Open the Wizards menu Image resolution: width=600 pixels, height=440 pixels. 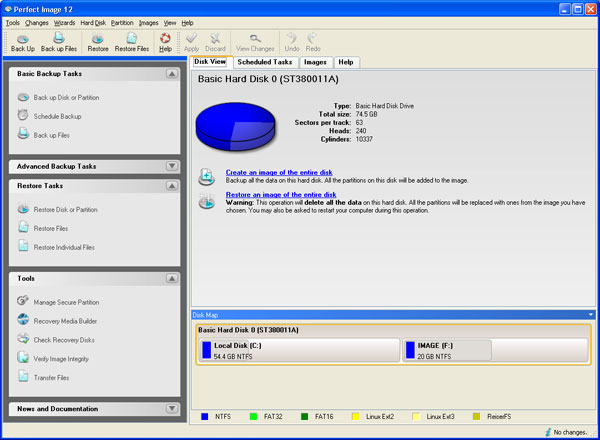click(64, 22)
